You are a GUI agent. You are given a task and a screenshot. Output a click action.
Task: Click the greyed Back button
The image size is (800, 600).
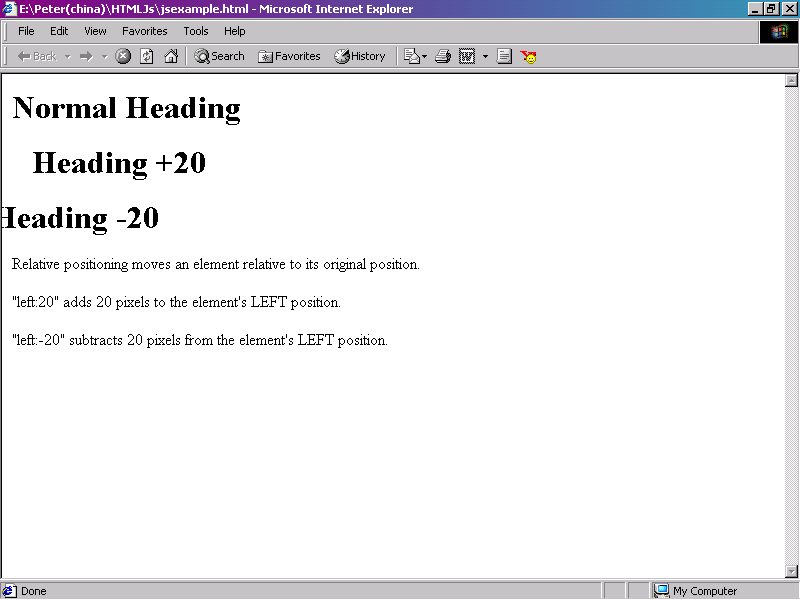tap(36, 56)
